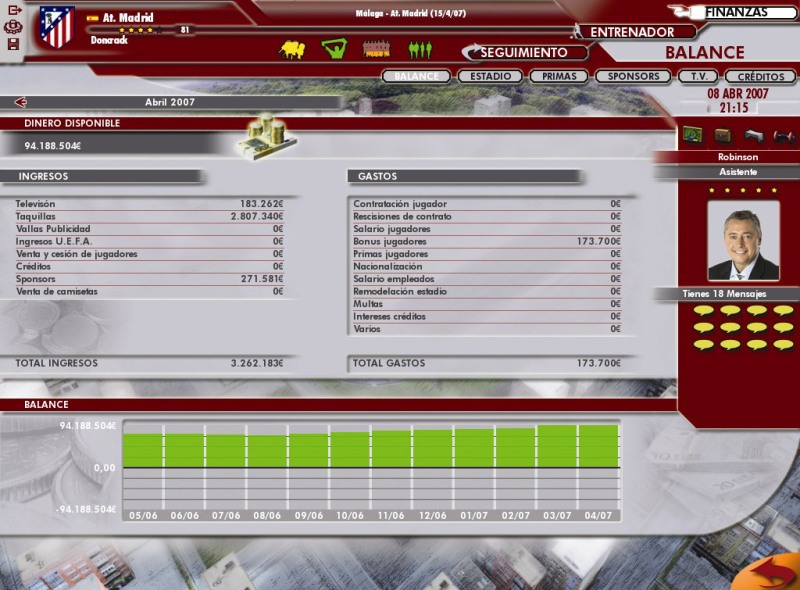Select the Sponsors tab
This screenshot has width=800, height=590.
click(x=633, y=76)
